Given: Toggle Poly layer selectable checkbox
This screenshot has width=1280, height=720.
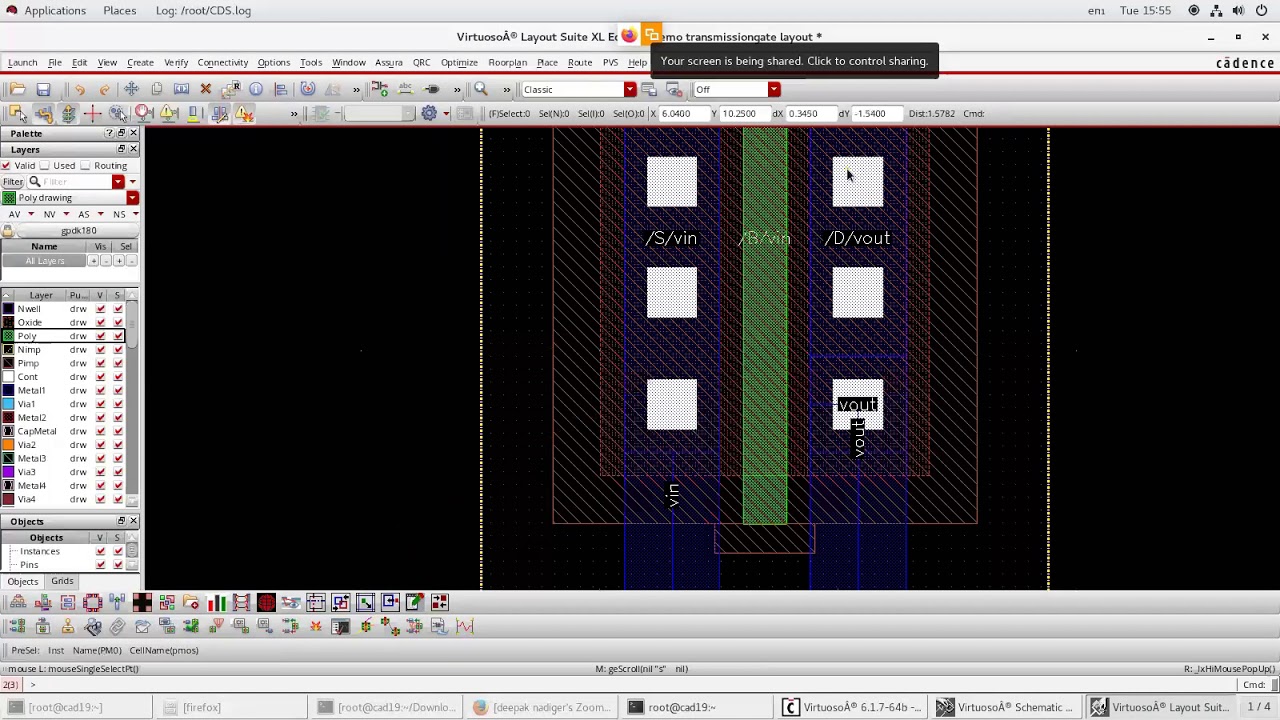Looking at the screenshot, I should pos(118,336).
